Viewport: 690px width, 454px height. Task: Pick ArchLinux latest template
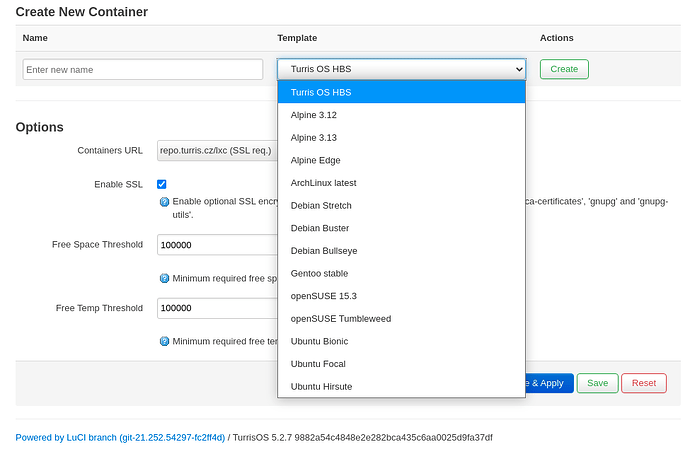pyautogui.click(x=401, y=183)
